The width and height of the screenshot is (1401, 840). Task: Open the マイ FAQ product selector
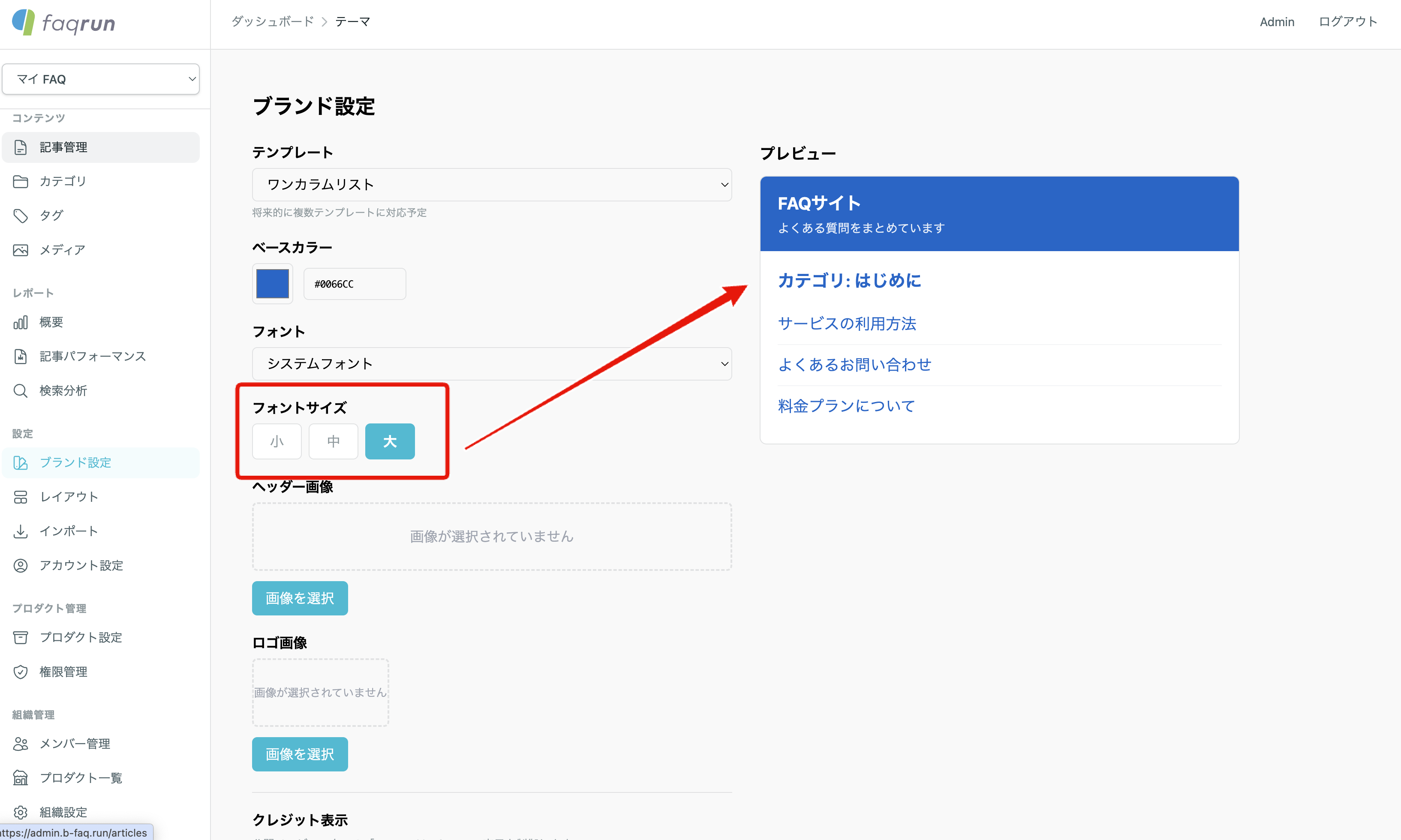point(101,79)
